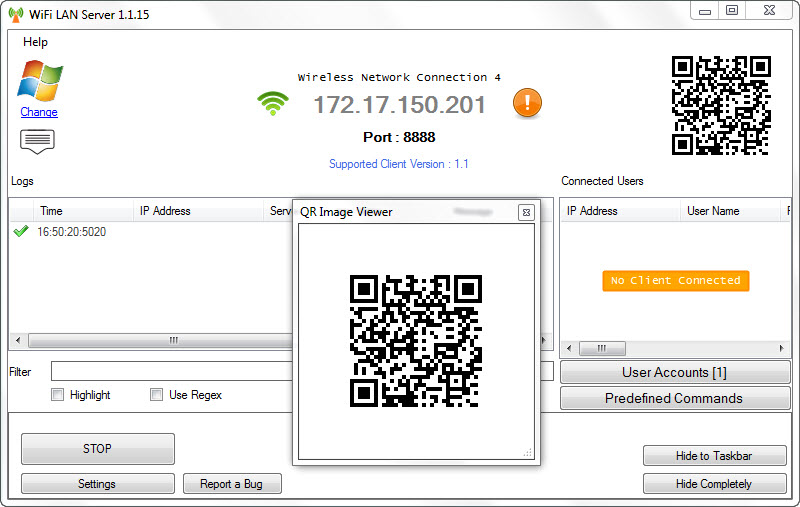Click the green WiFi signal icon

tap(273, 104)
